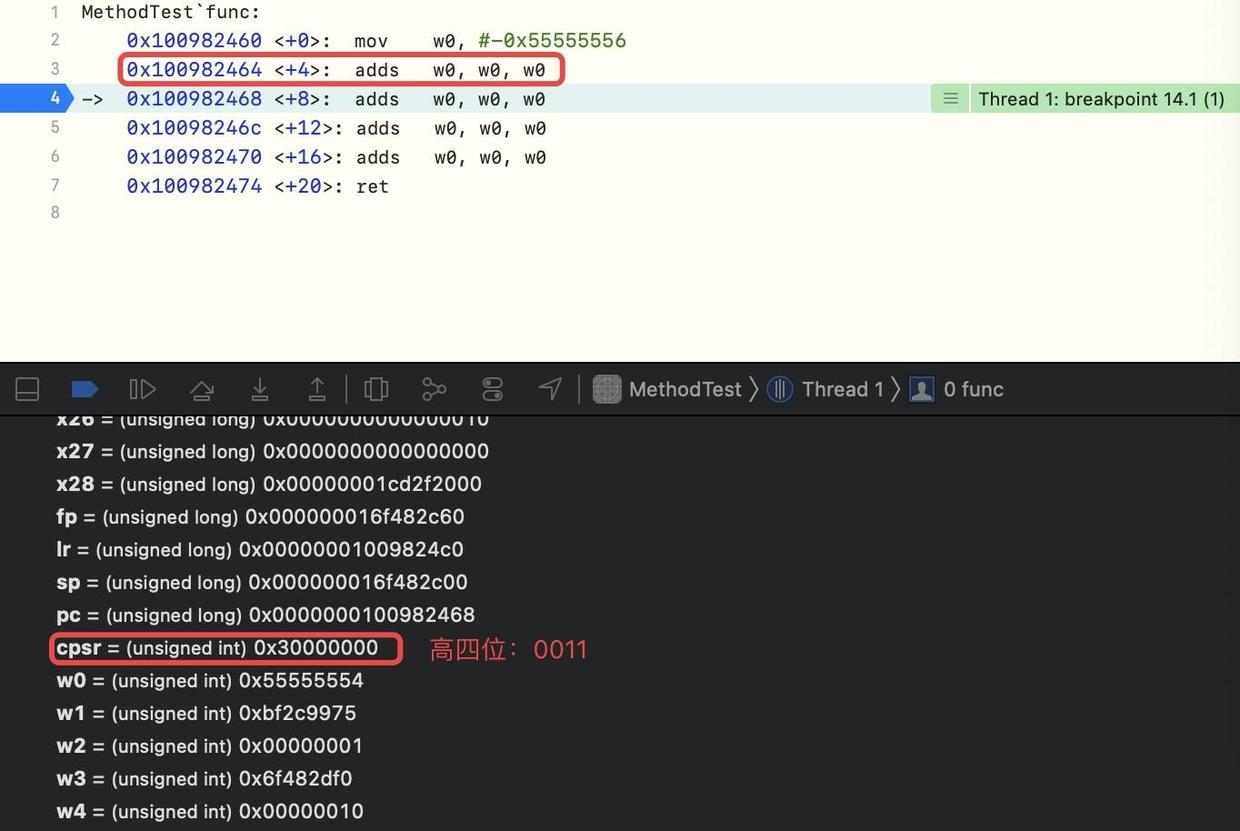Click Thread 1 breakpoint 14.1 annotation
The image size is (1240, 831).
click(x=1101, y=99)
